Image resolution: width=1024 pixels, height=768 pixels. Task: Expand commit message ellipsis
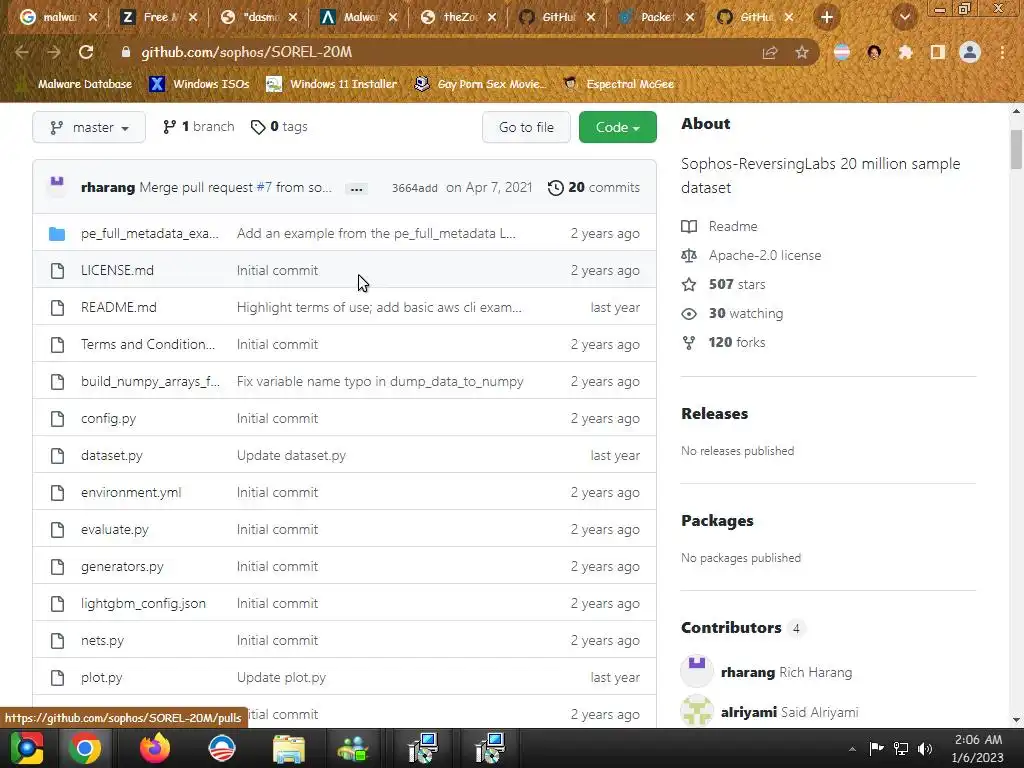(x=357, y=189)
